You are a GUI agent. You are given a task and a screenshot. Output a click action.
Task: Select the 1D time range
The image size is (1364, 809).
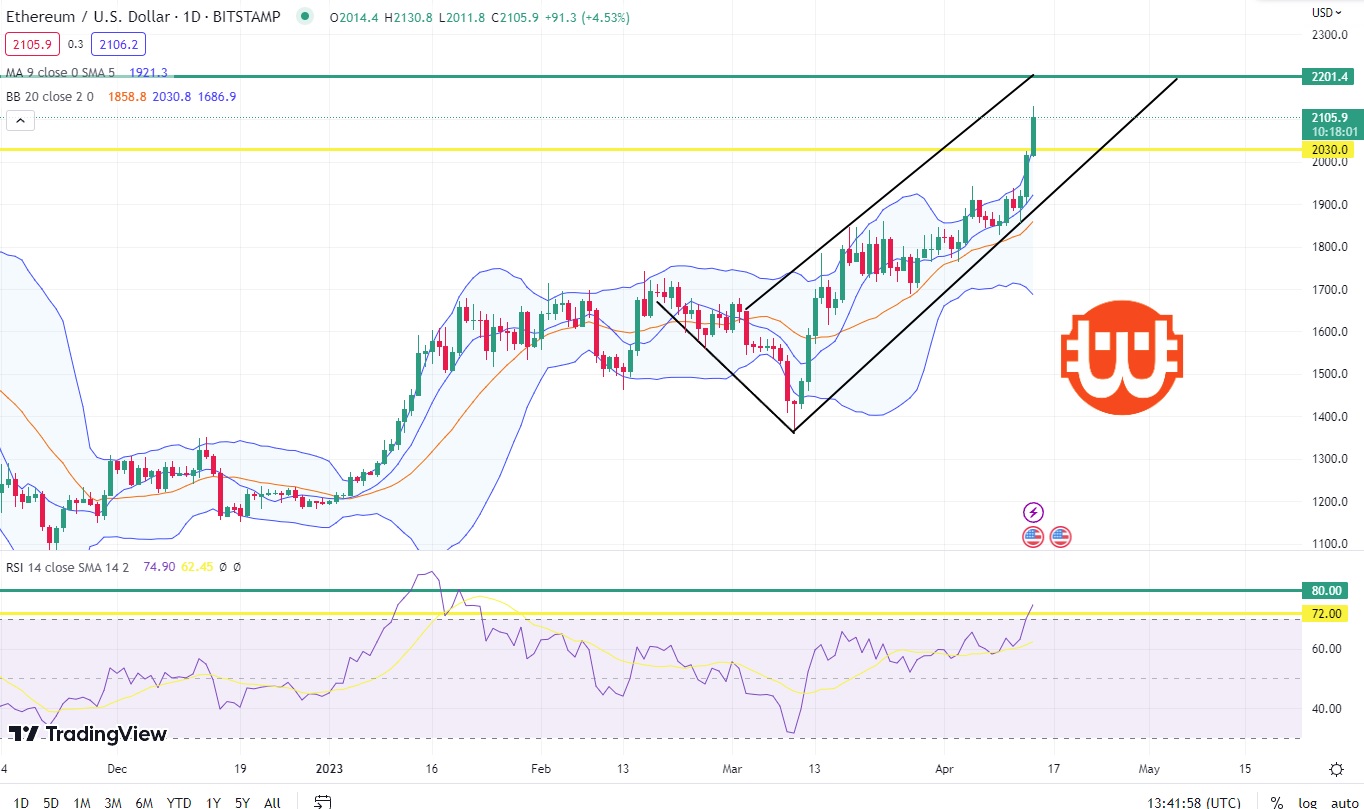pyautogui.click(x=20, y=802)
